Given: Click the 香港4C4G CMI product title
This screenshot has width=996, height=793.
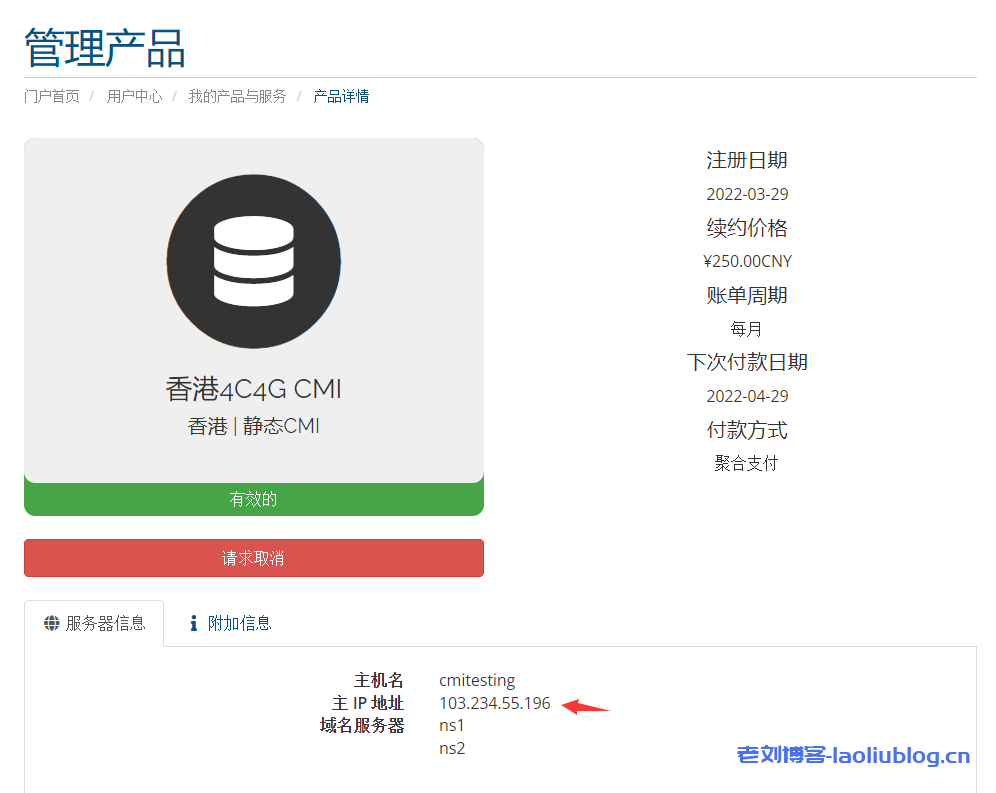Looking at the screenshot, I should (253, 389).
